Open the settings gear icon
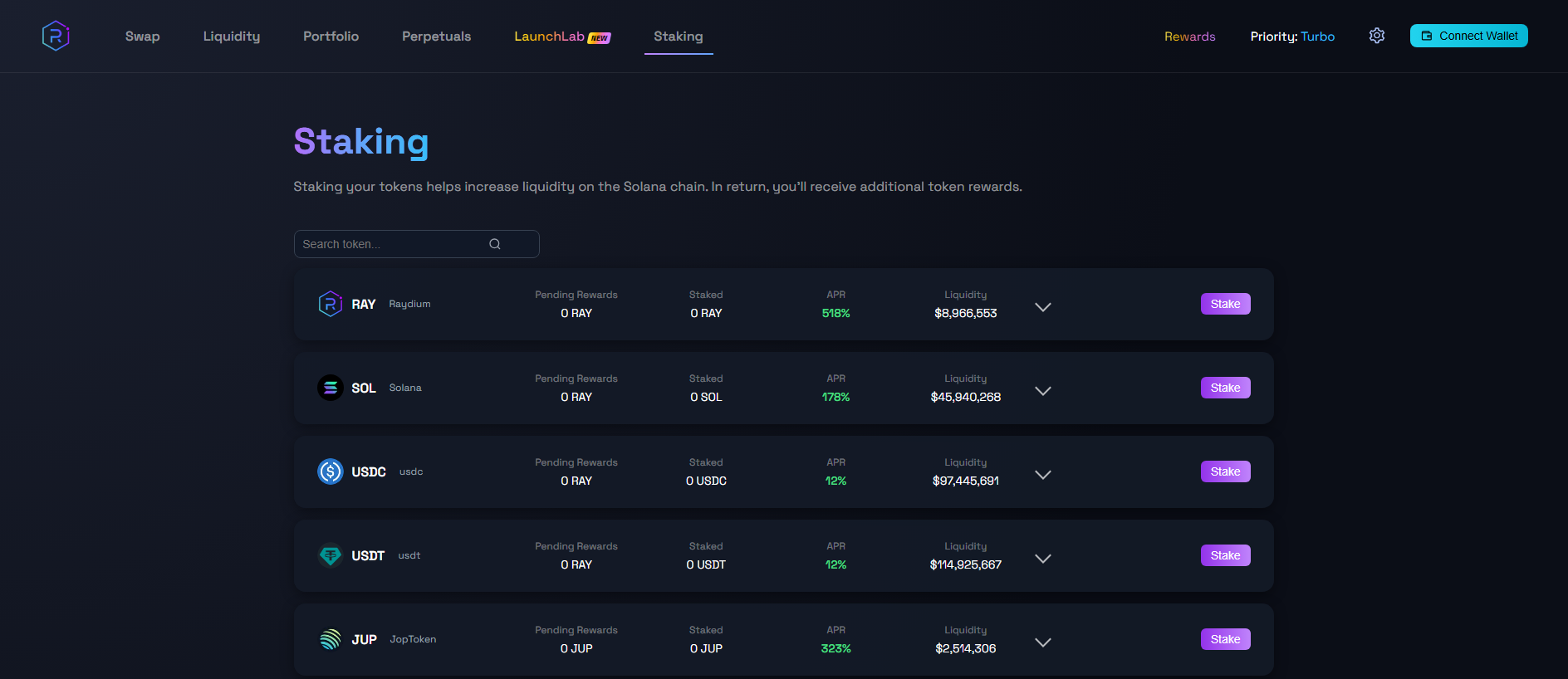The image size is (1568, 679). [x=1377, y=36]
